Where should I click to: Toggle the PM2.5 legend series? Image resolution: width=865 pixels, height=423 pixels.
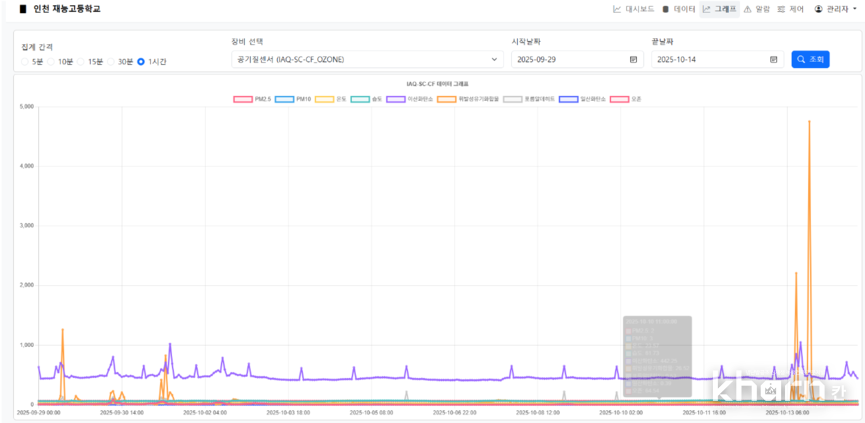coord(250,99)
